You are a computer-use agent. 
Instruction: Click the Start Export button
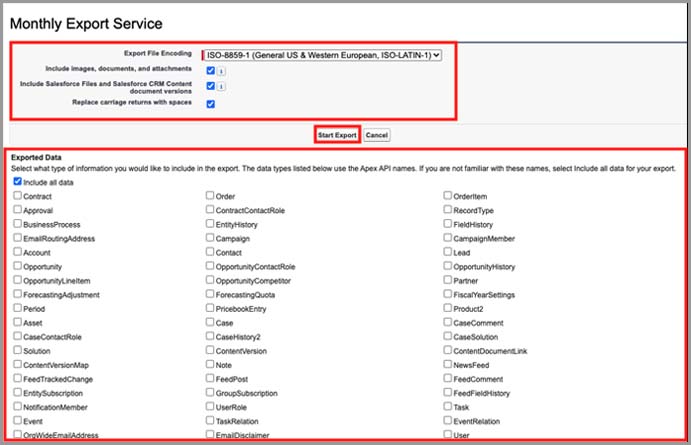336,134
